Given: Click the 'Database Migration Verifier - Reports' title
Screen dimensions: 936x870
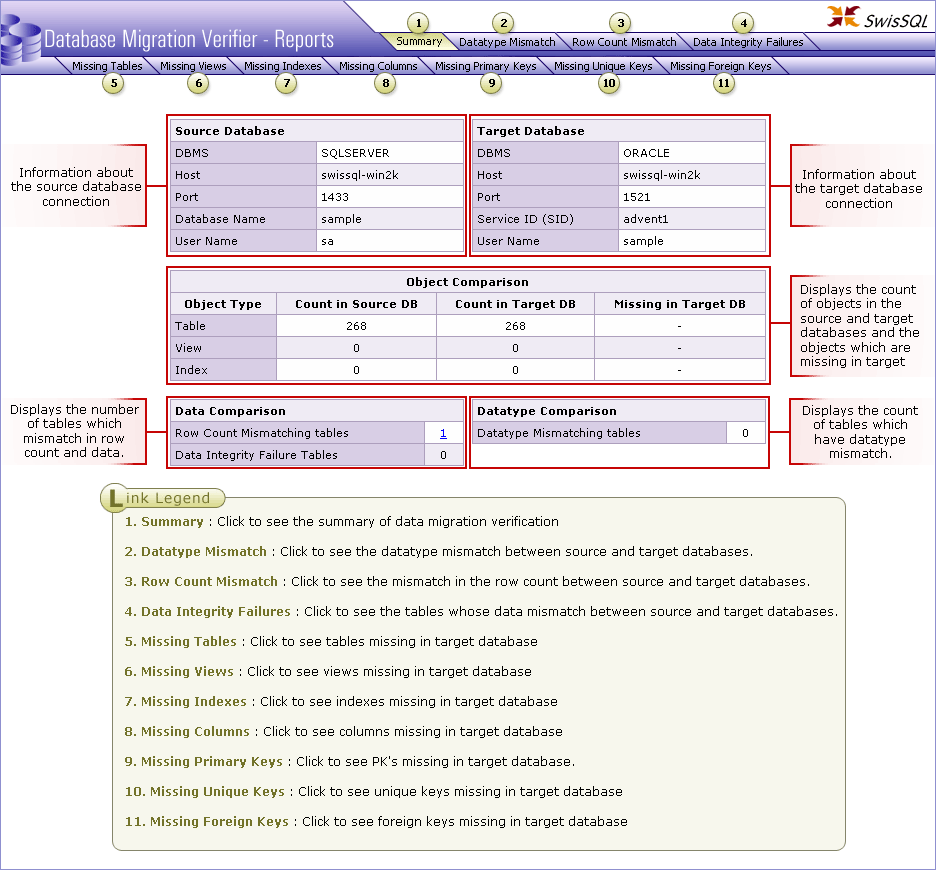Looking at the screenshot, I should click(x=189, y=39).
